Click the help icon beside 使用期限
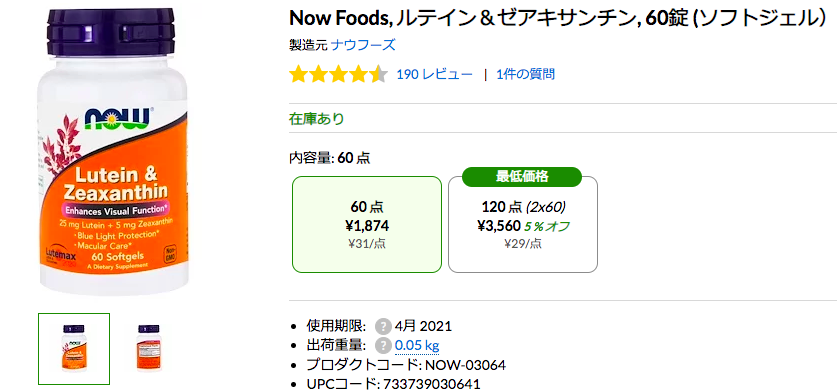 tap(383, 326)
